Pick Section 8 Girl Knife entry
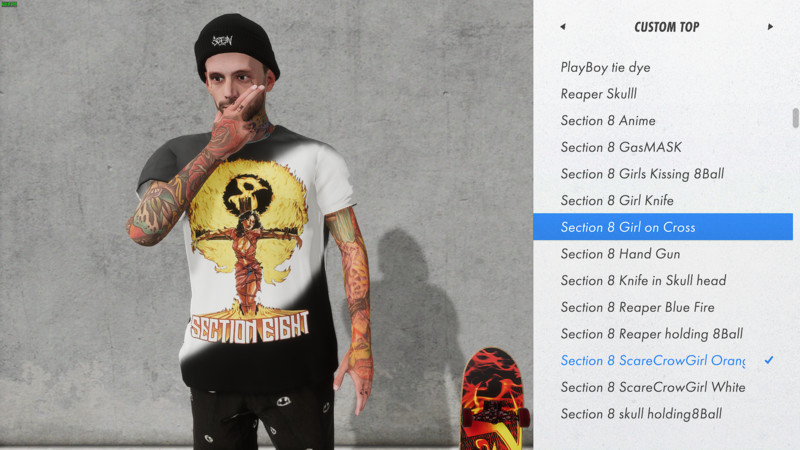Image resolution: width=800 pixels, height=450 pixels. [x=663, y=200]
